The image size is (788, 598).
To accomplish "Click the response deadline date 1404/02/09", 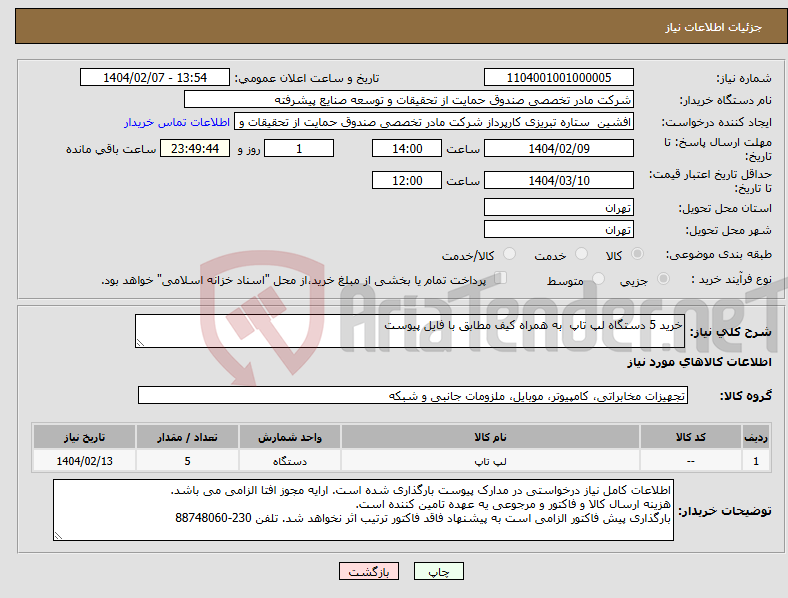I will [x=558, y=148].
